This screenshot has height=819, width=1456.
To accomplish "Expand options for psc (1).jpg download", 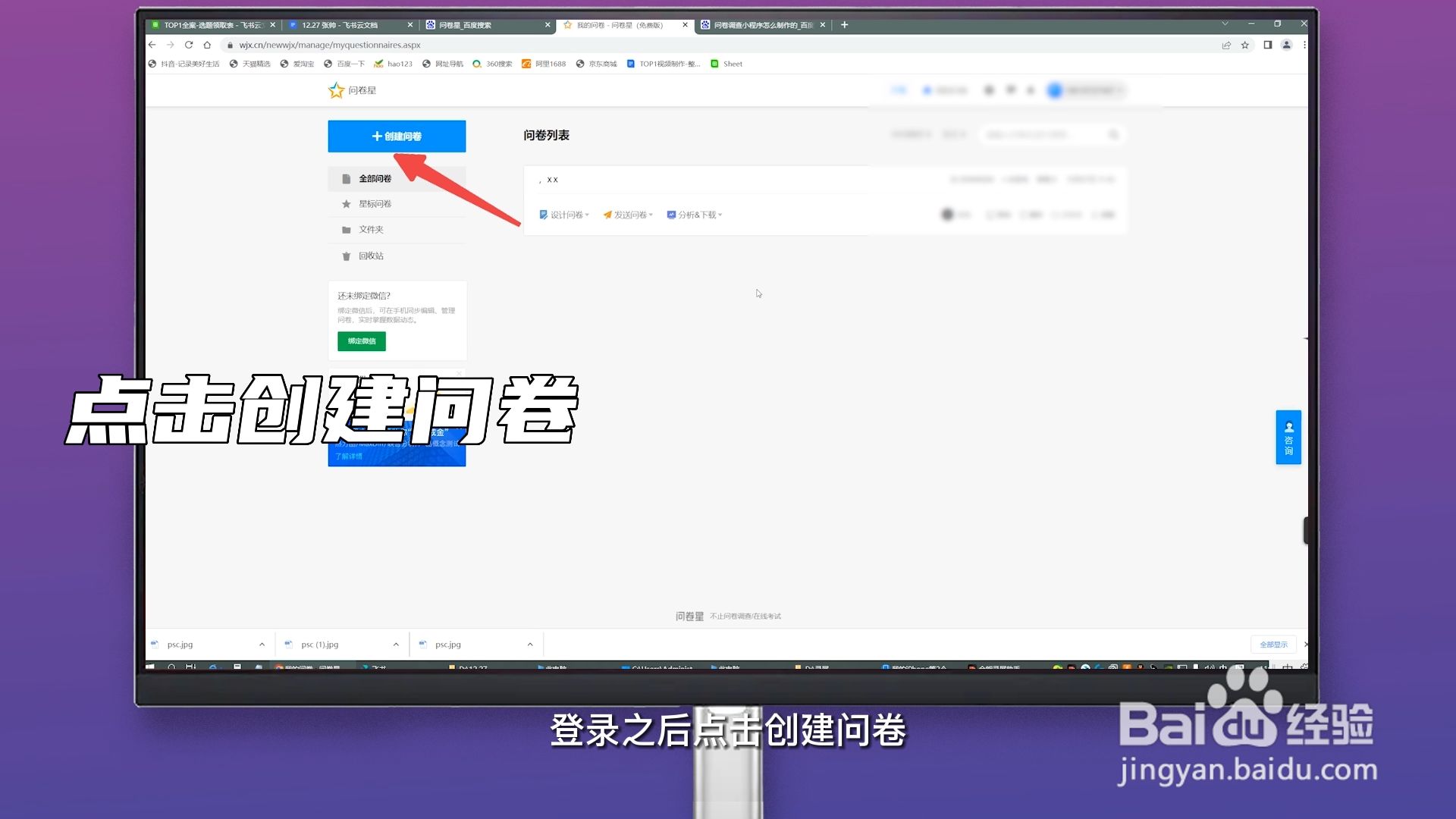I will [396, 645].
